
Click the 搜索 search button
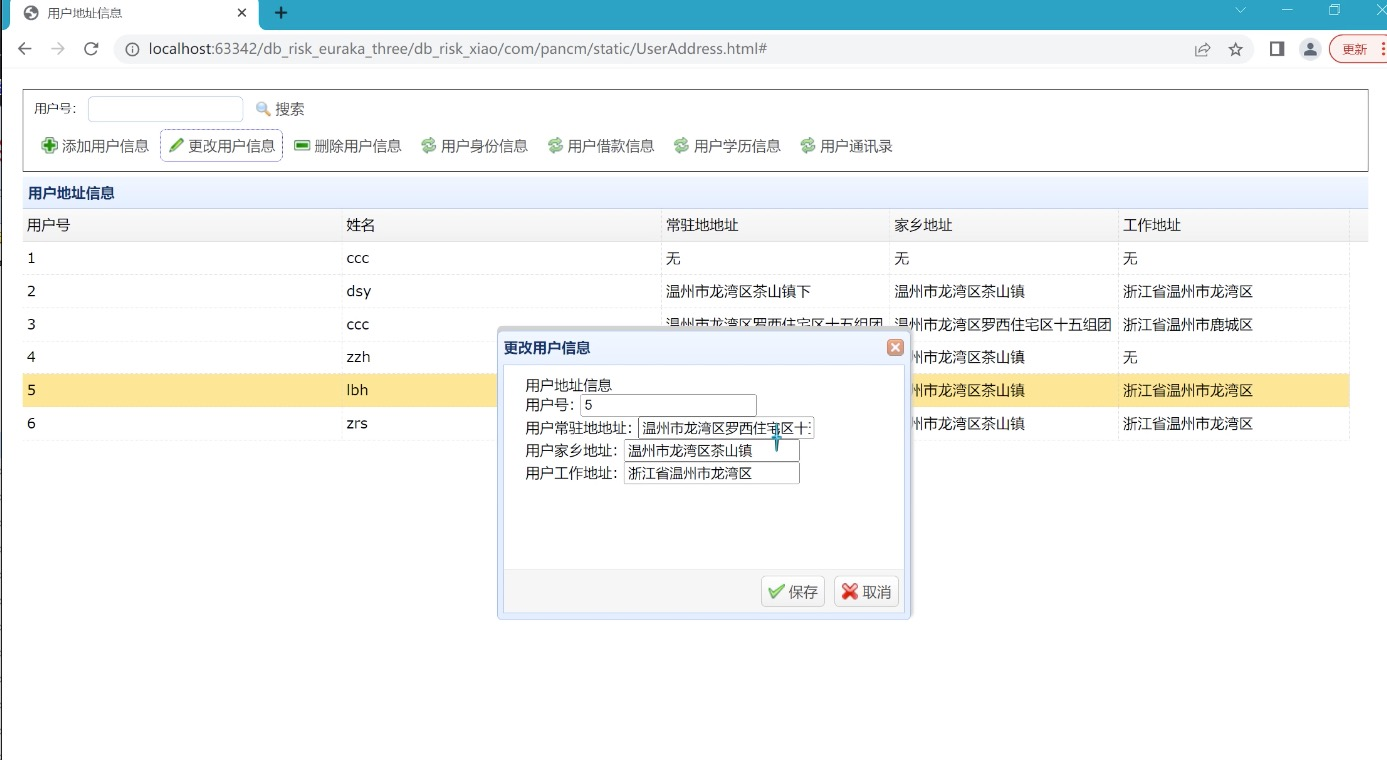(280, 109)
